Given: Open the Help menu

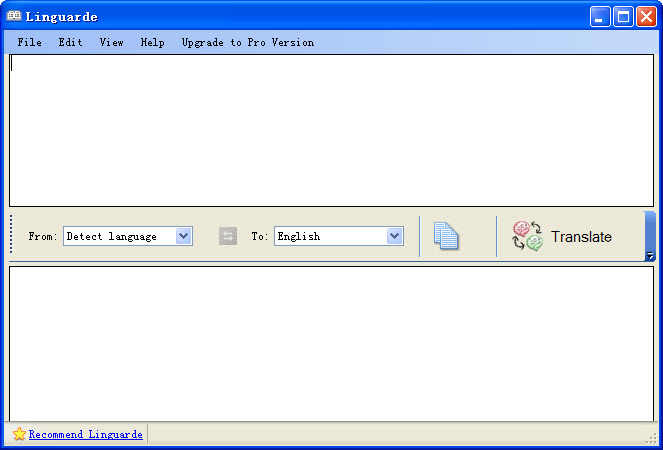Looking at the screenshot, I should pos(152,42).
